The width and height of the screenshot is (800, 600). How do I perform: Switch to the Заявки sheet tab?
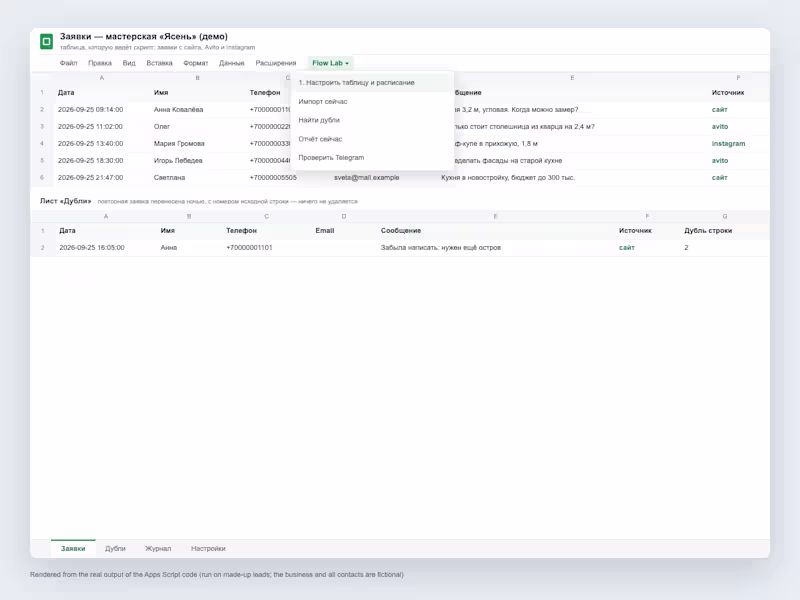tap(73, 548)
